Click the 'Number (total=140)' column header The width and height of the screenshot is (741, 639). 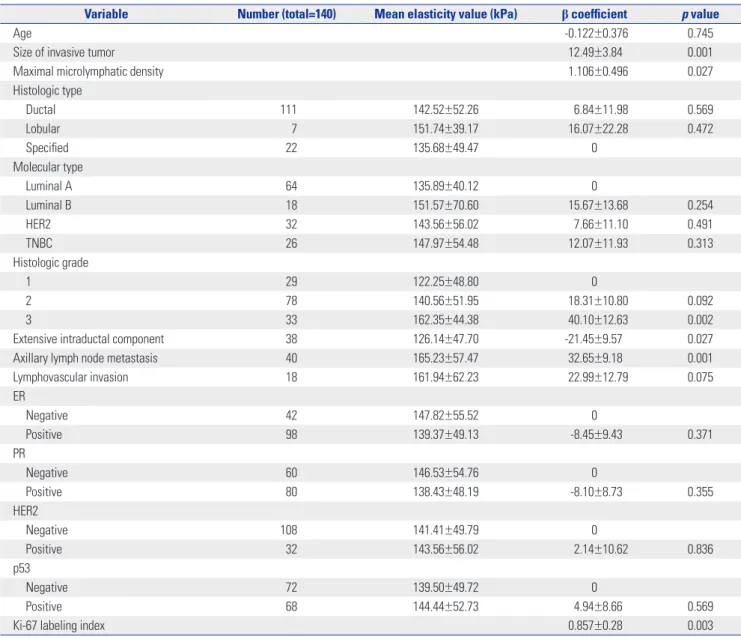point(286,14)
